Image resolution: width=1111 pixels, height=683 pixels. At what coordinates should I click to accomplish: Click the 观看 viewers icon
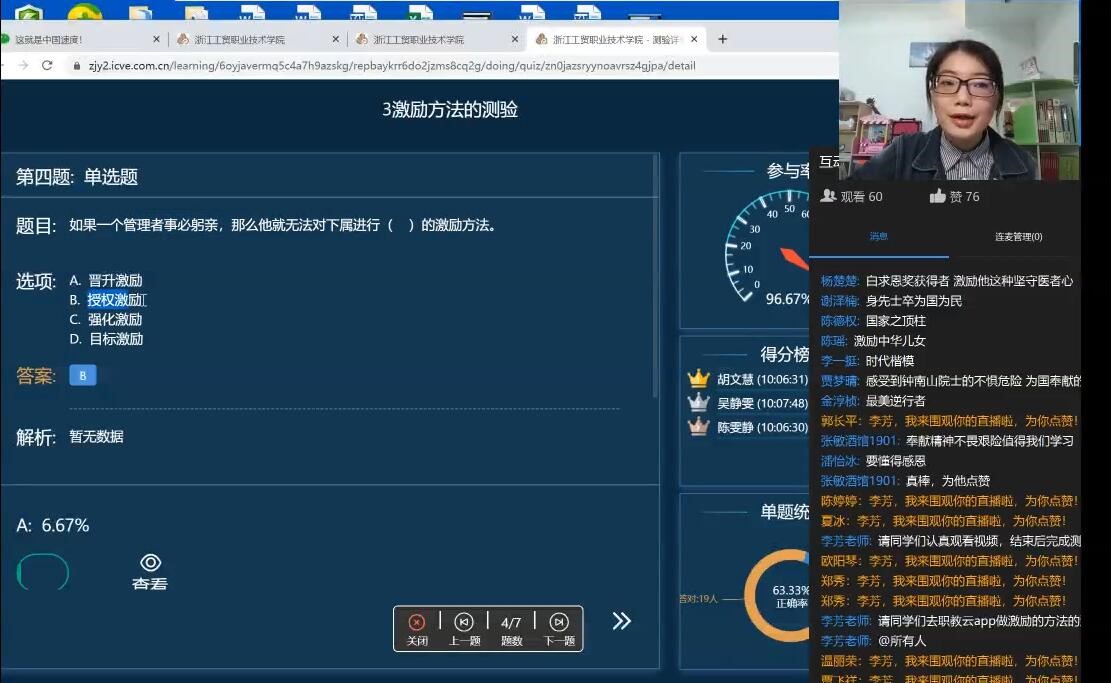click(828, 196)
